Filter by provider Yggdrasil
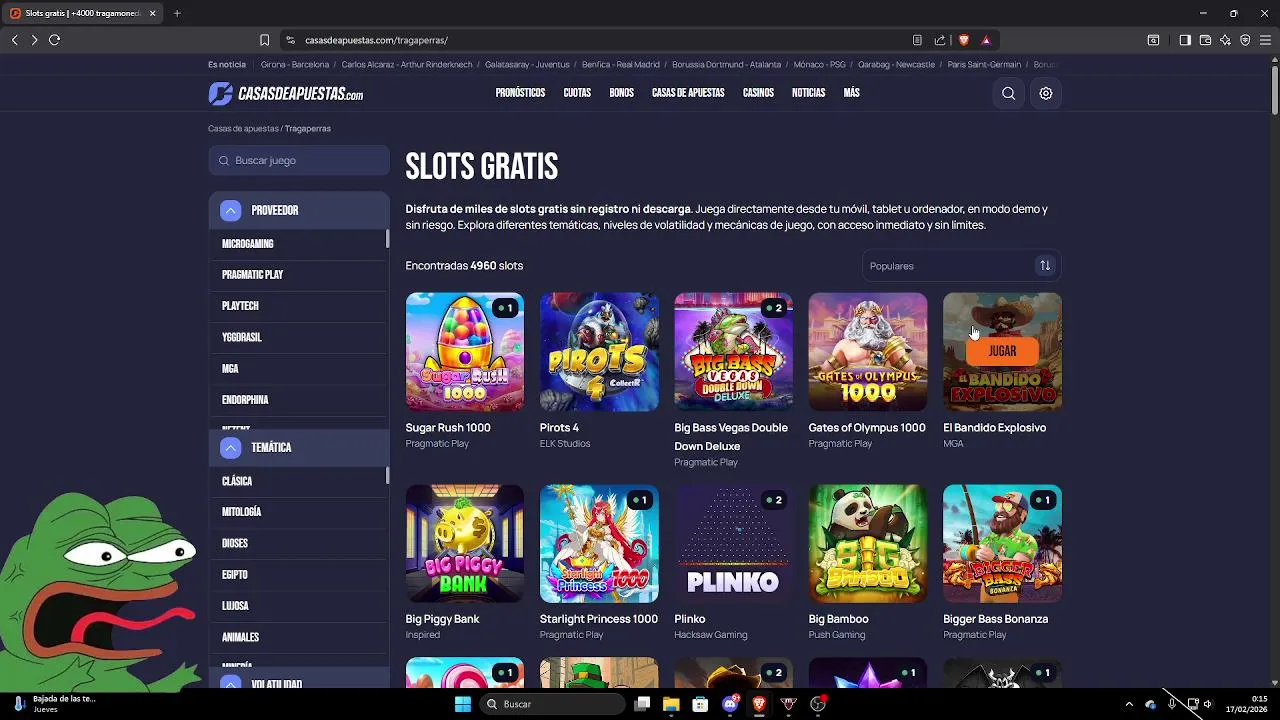 [x=242, y=338]
